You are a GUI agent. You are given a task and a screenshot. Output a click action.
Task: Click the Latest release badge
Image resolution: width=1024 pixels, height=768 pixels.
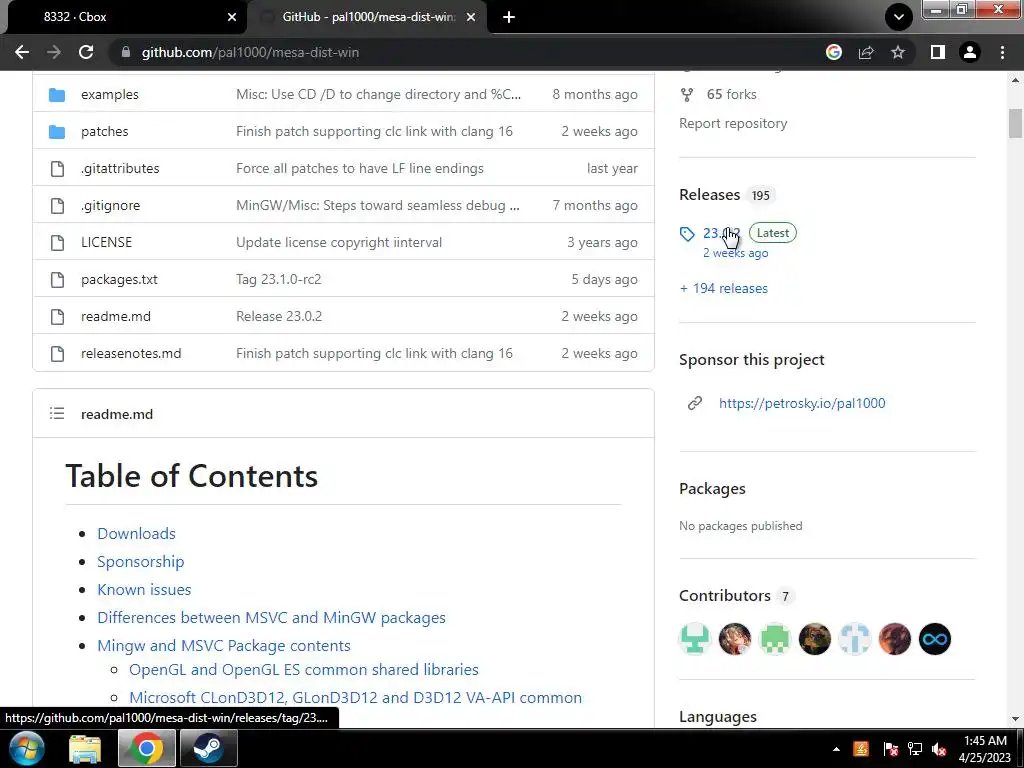click(x=773, y=232)
